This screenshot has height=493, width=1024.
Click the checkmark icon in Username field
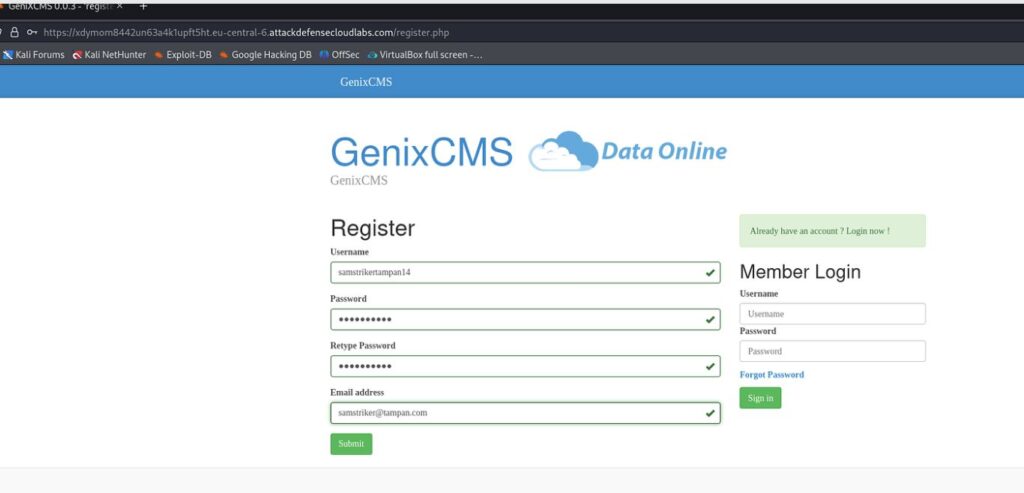point(710,273)
